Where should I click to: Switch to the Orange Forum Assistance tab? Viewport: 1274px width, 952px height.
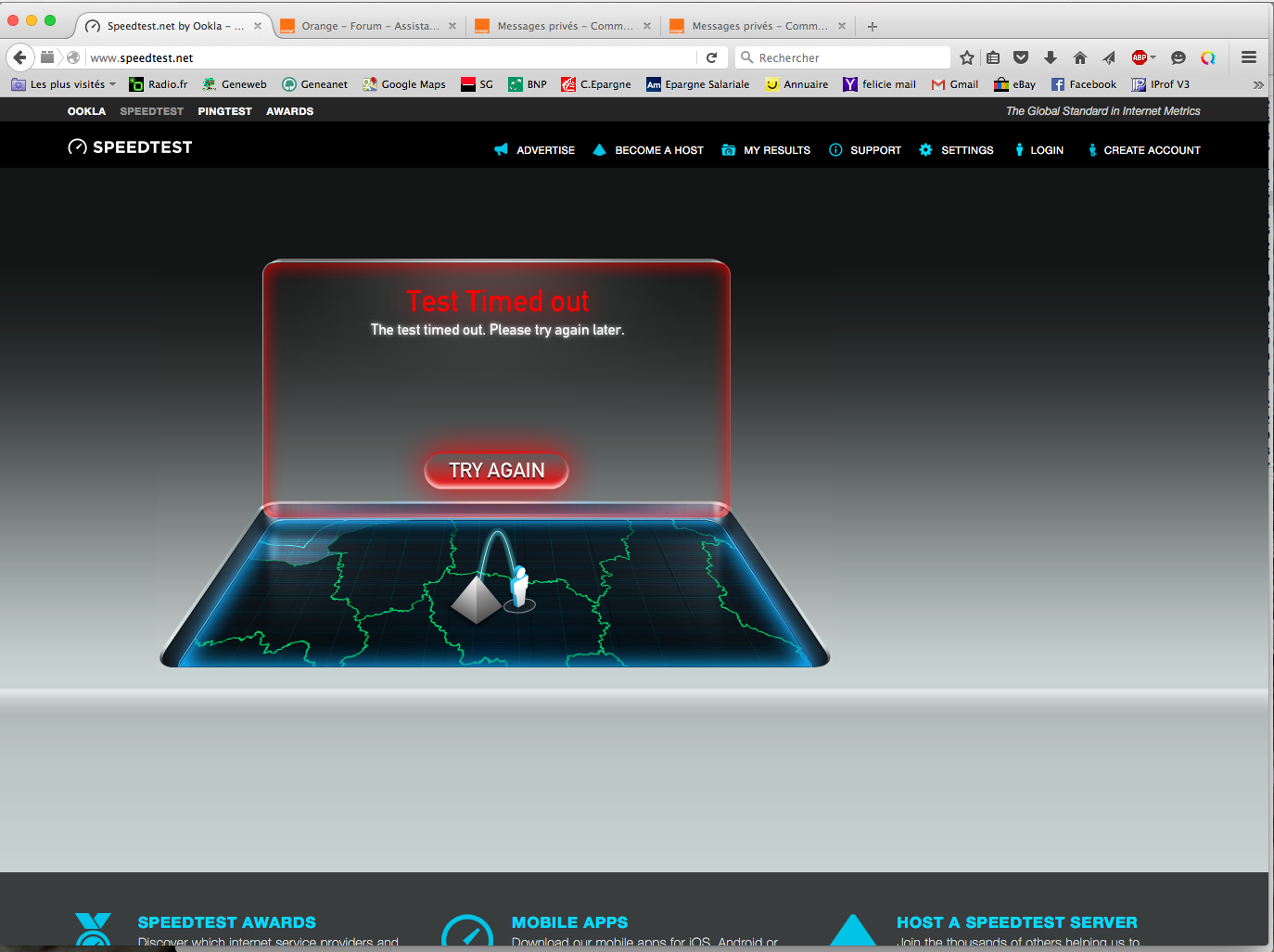coord(368,26)
